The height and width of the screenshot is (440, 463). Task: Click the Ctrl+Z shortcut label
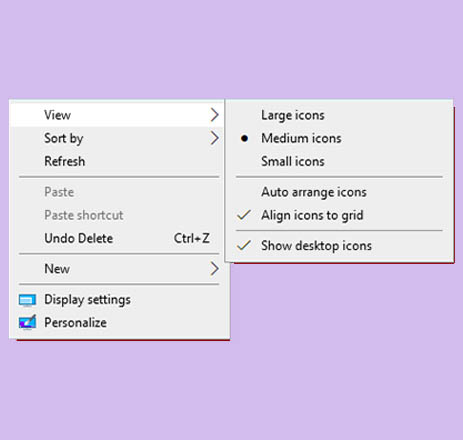pos(192,238)
